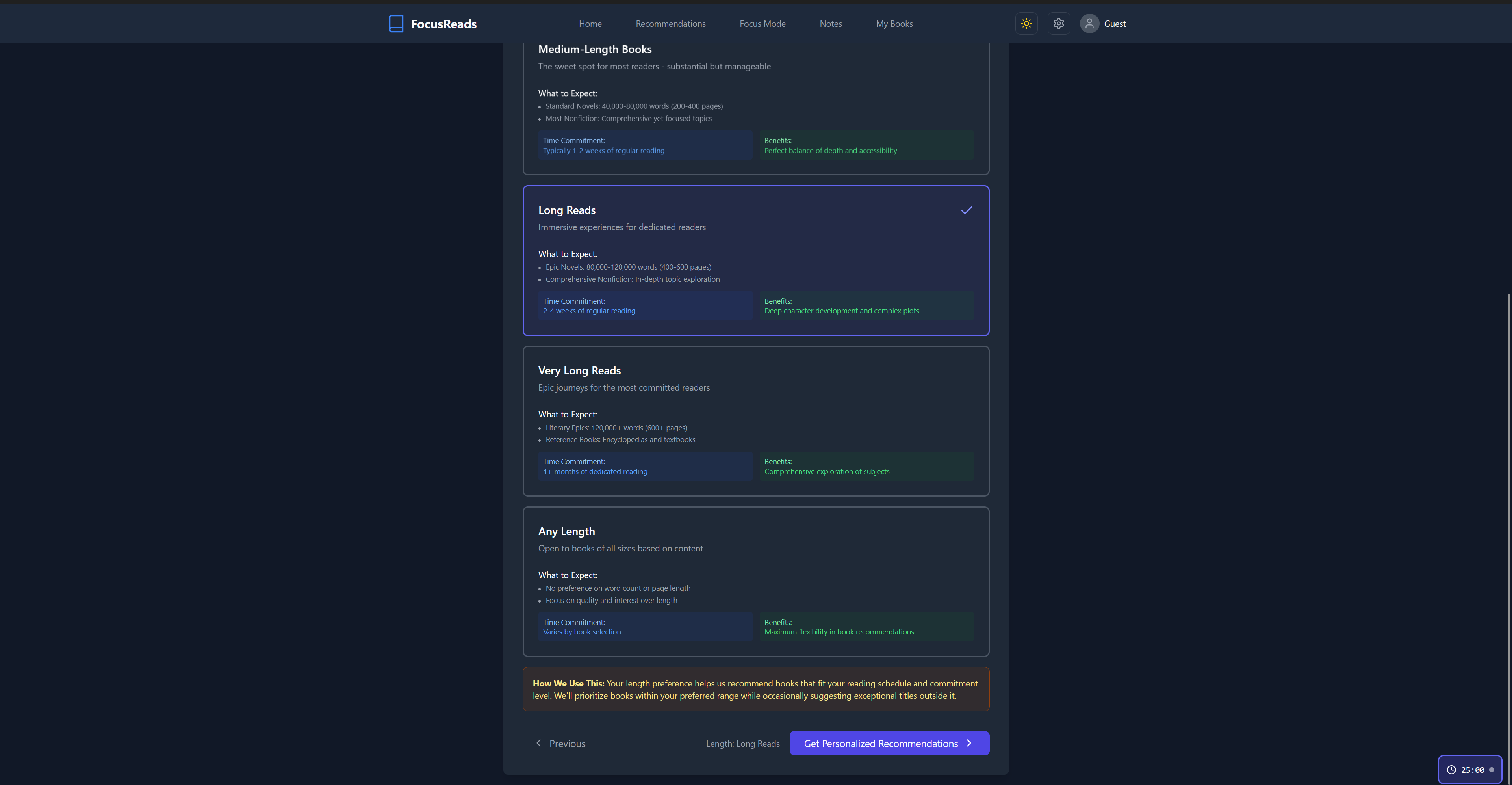Click the left chevron beside Previous
Image resolution: width=1512 pixels, height=785 pixels.
tap(538, 743)
